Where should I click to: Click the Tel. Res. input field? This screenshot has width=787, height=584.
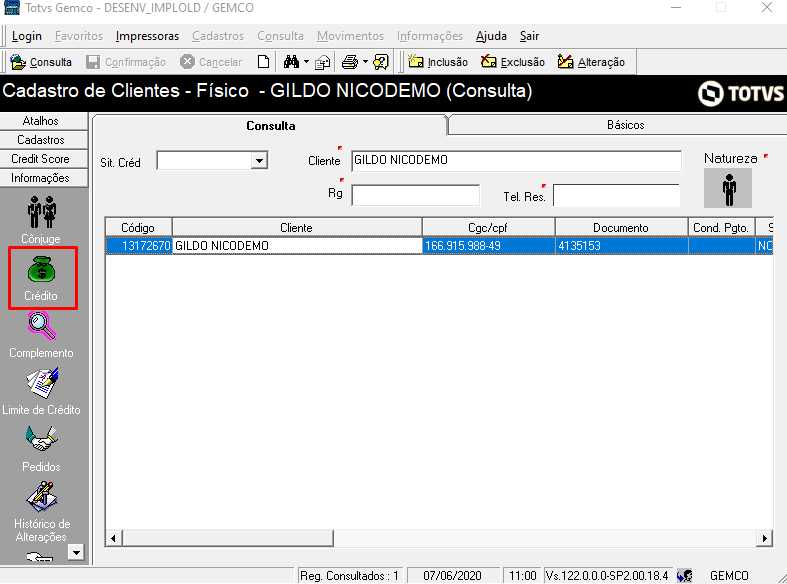coord(616,195)
